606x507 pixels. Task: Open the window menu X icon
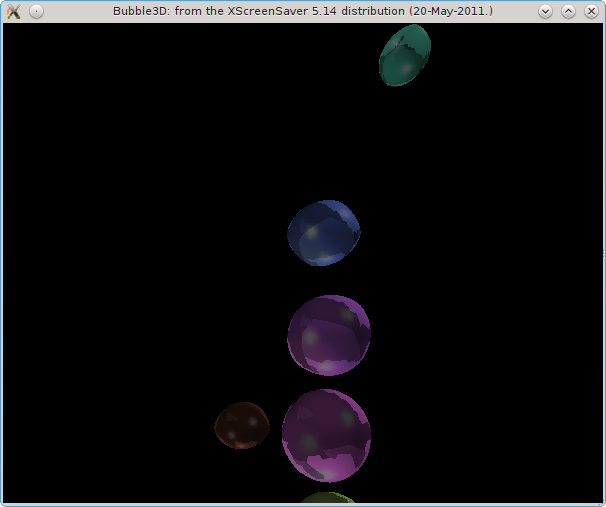pos(14,11)
